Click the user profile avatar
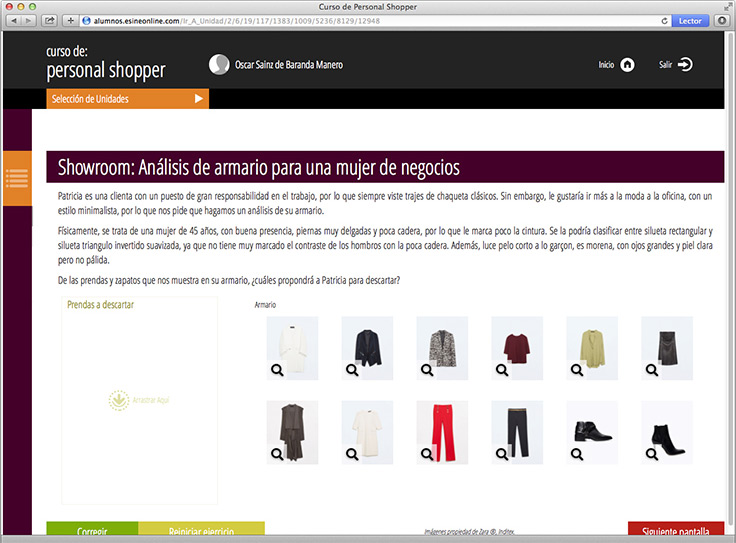Image resolution: width=736 pixels, height=543 pixels. tap(218, 65)
